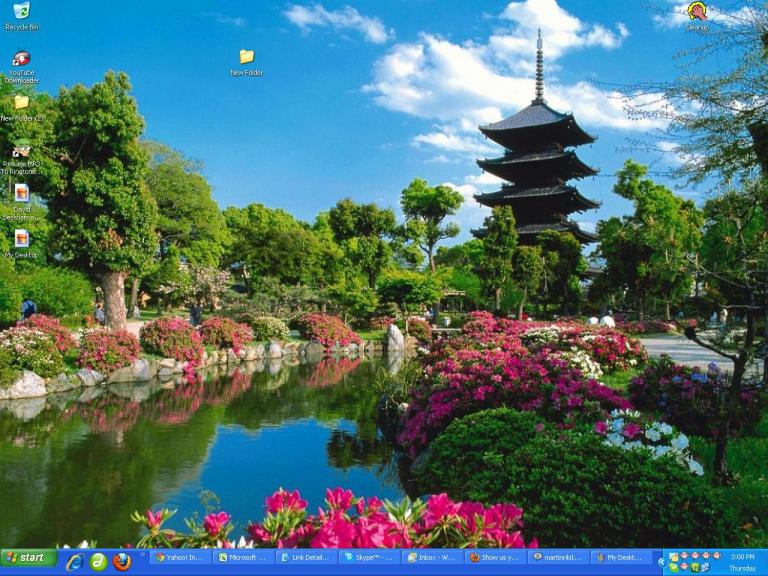Switch to the Yahoo! In... taskbar window

[x=180, y=557]
